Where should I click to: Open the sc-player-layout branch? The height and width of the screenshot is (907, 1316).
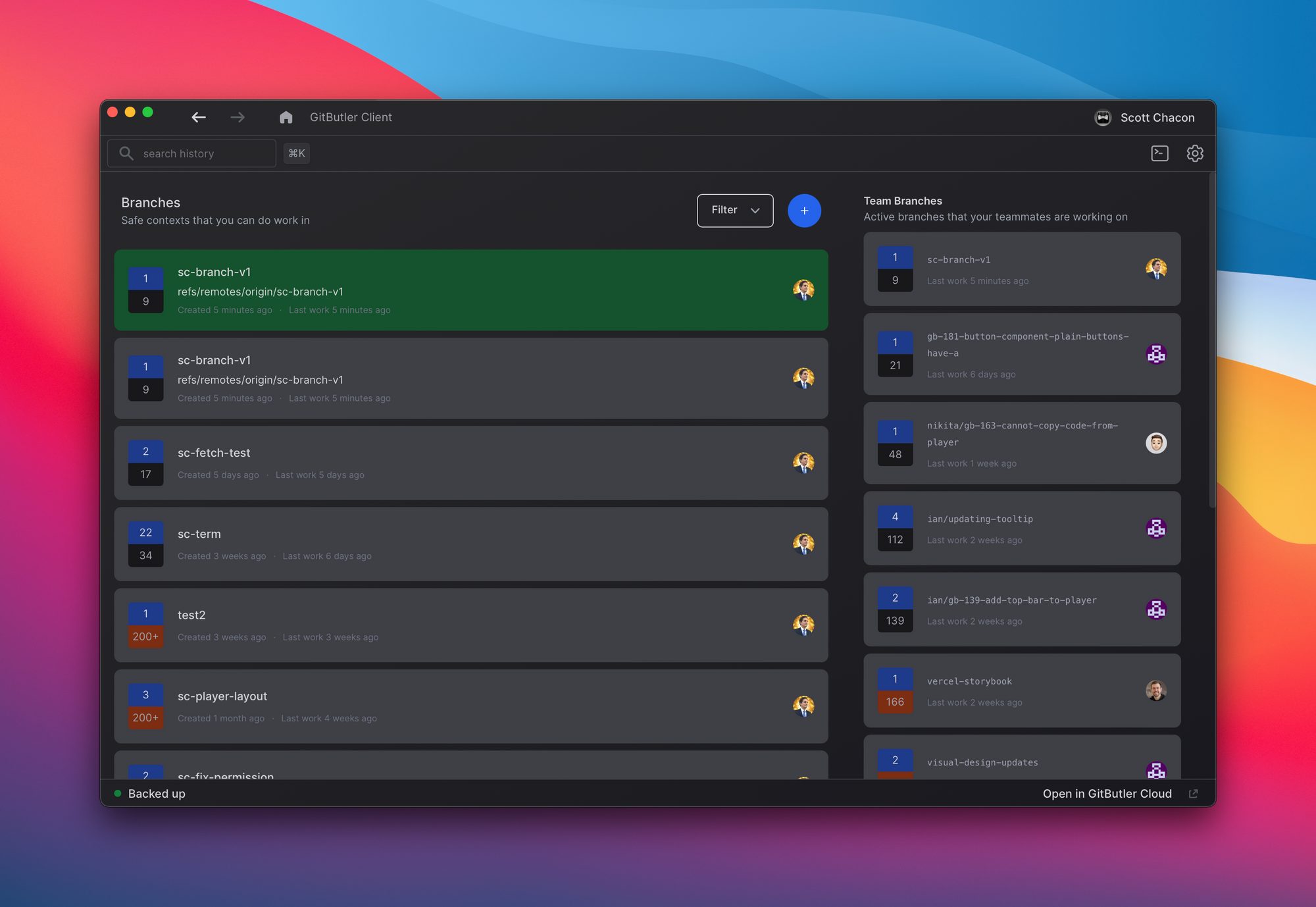point(471,706)
